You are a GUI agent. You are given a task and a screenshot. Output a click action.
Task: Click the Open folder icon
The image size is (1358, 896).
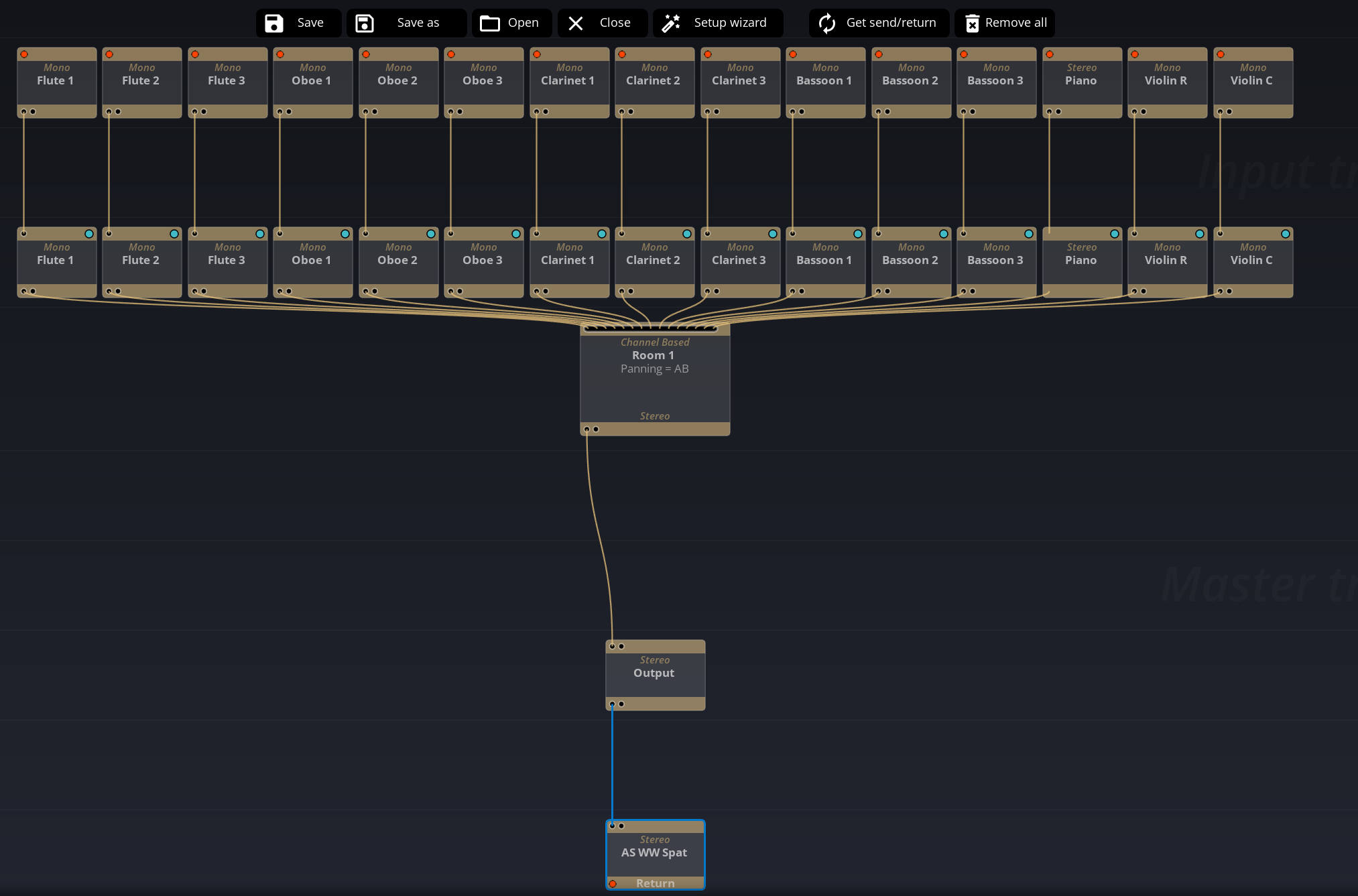click(x=490, y=23)
